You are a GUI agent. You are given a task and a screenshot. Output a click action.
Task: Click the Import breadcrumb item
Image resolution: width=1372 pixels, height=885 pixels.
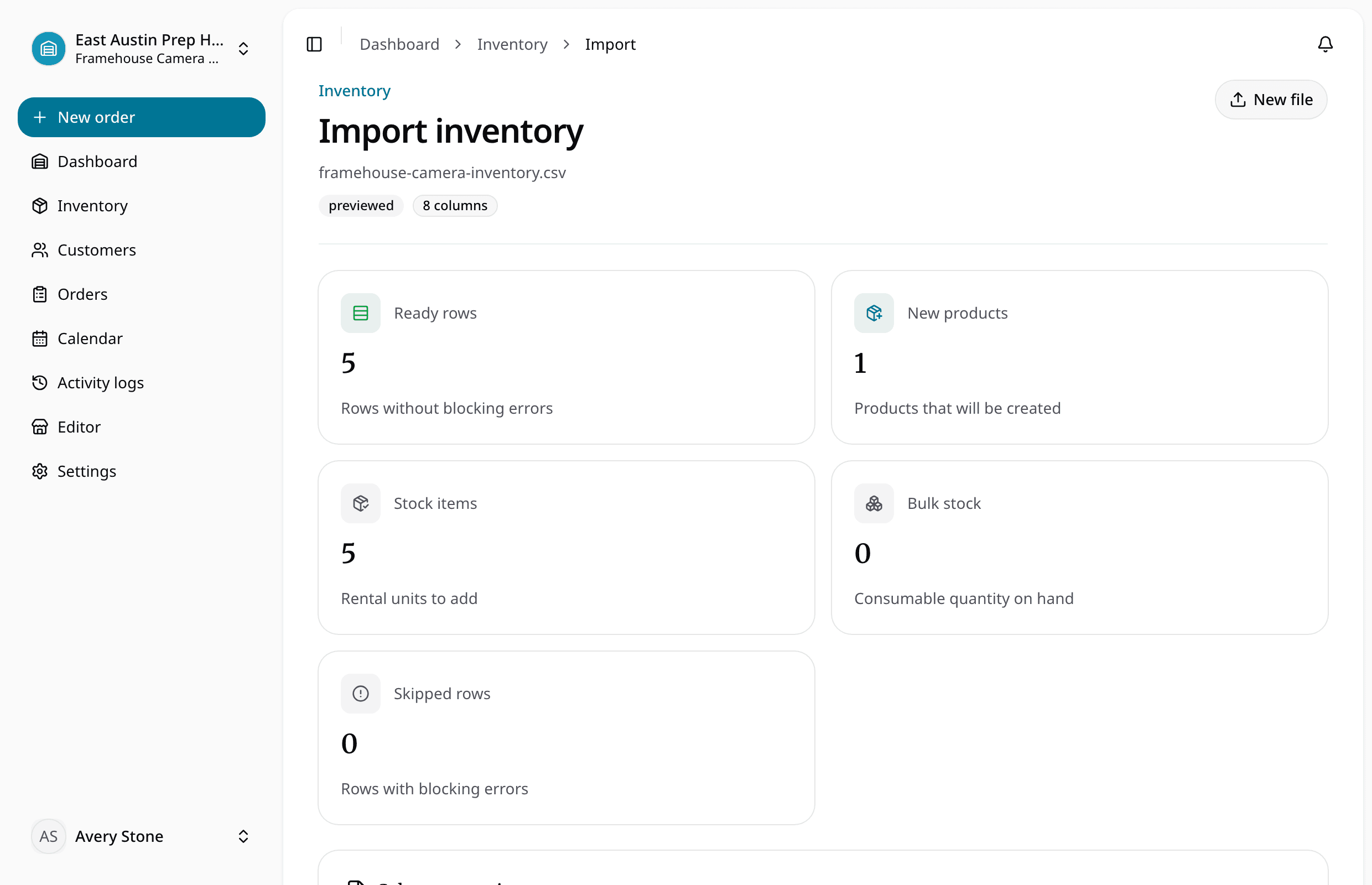[610, 44]
